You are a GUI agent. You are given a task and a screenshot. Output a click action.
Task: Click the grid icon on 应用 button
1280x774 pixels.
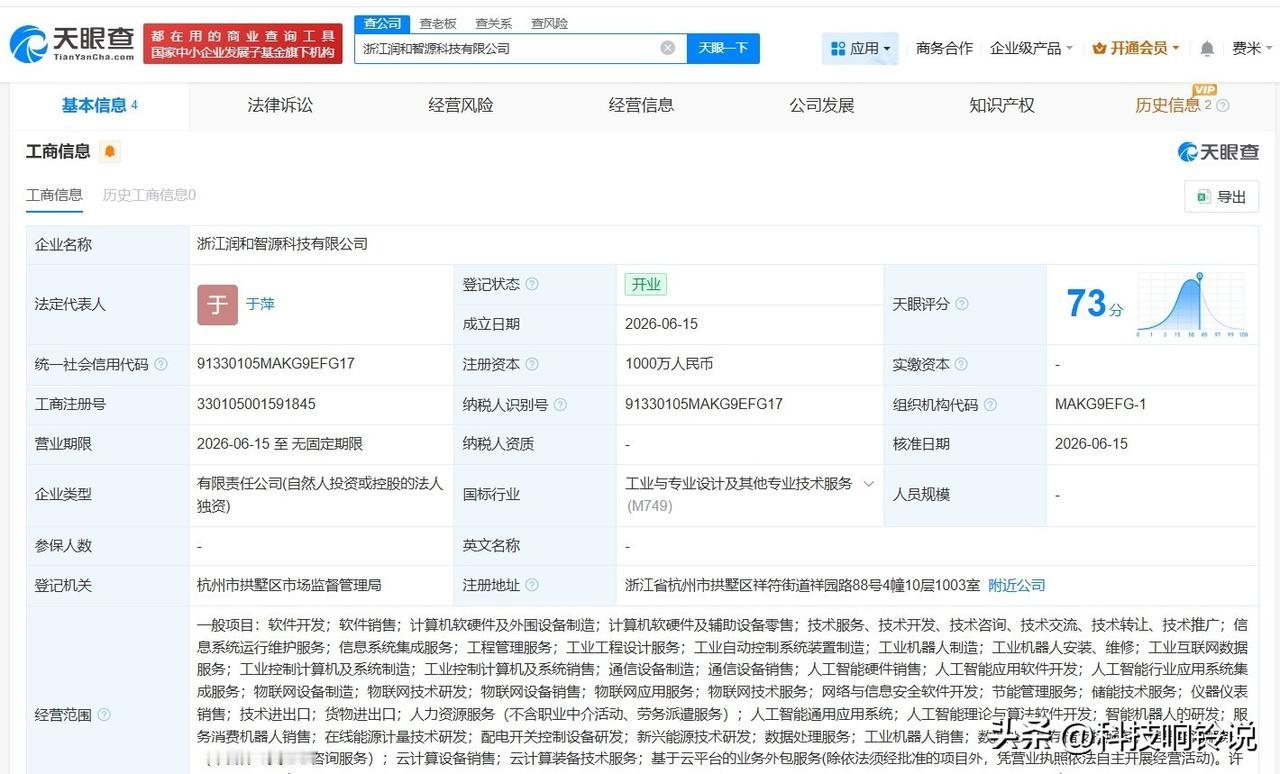[x=838, y=48]
